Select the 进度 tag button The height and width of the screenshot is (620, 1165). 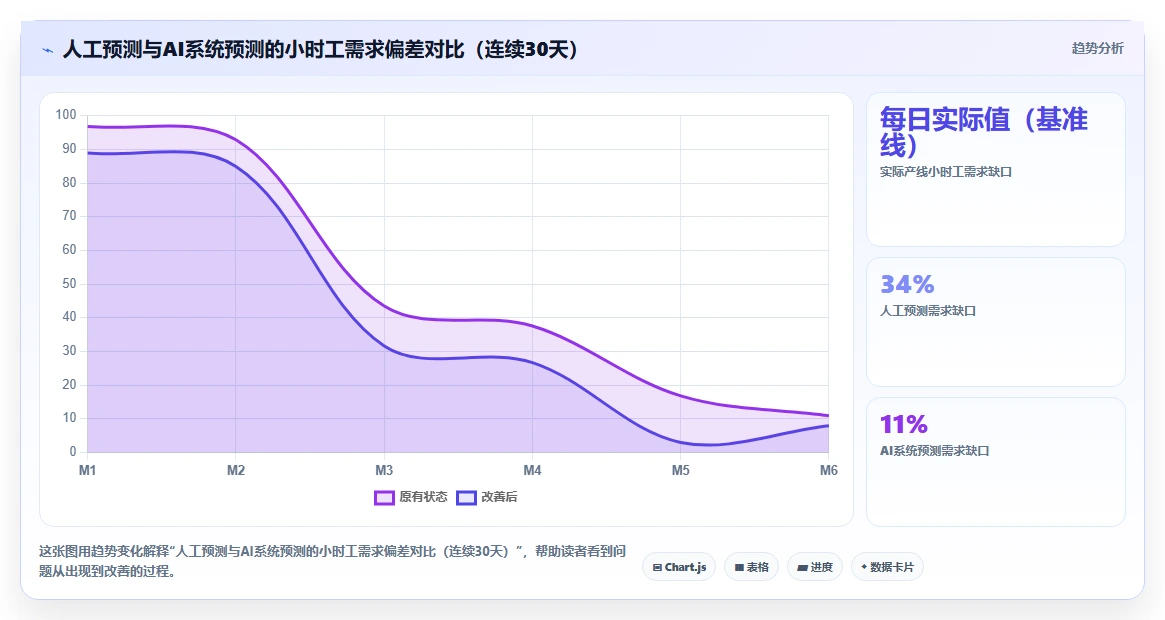click(815, 566)
